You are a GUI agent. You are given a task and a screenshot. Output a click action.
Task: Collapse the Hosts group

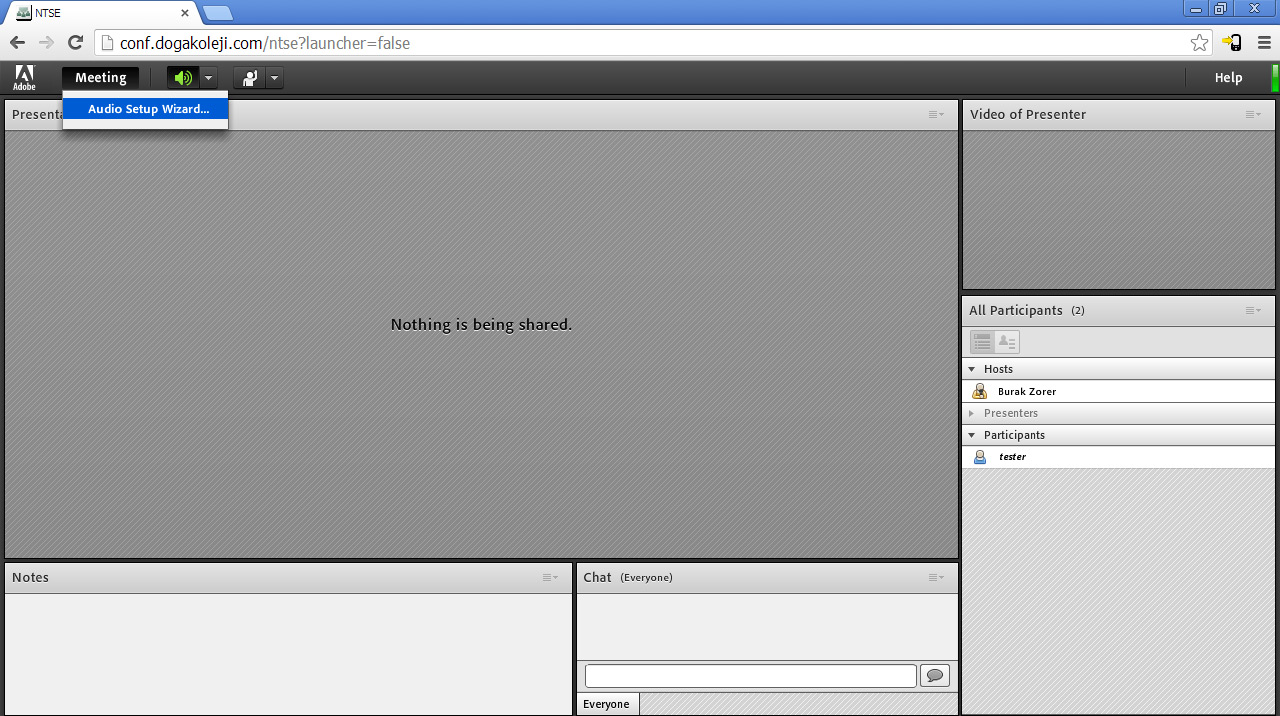972,369
